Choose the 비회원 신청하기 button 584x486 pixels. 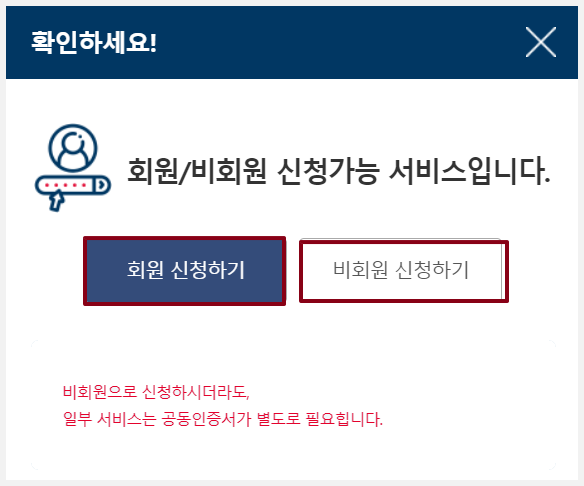[404, 271]
